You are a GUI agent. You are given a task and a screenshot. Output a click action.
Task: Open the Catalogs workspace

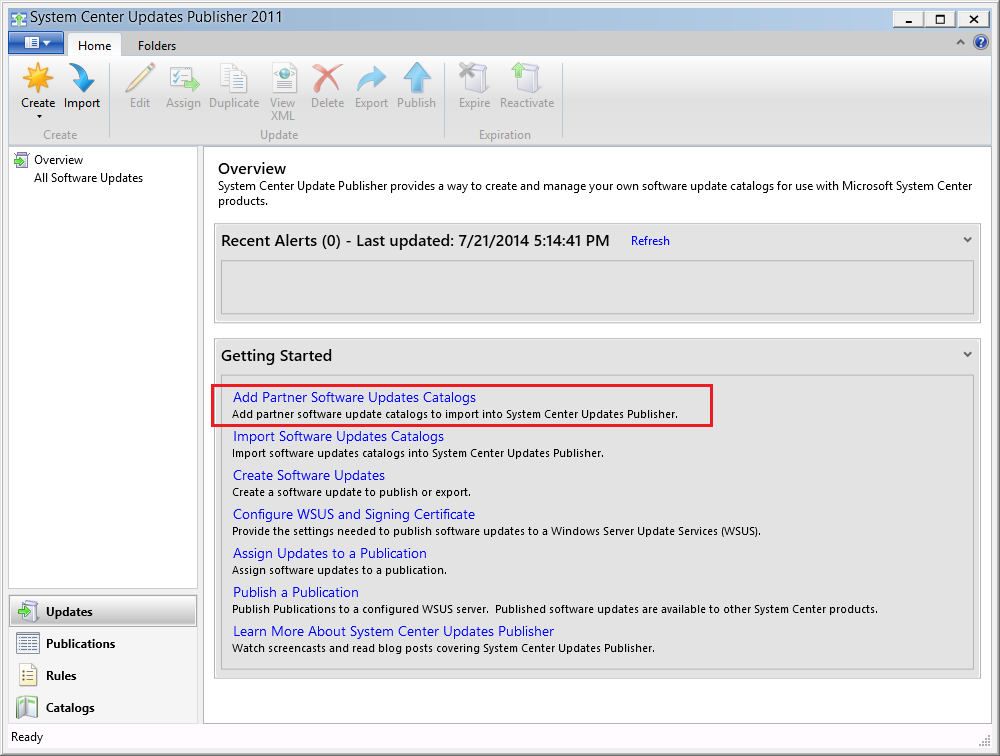[x=103, y=707]
